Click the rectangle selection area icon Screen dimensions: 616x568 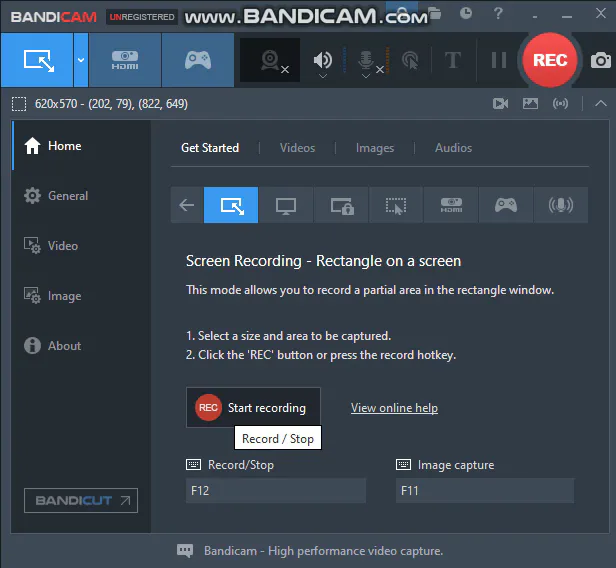point(19,104)
